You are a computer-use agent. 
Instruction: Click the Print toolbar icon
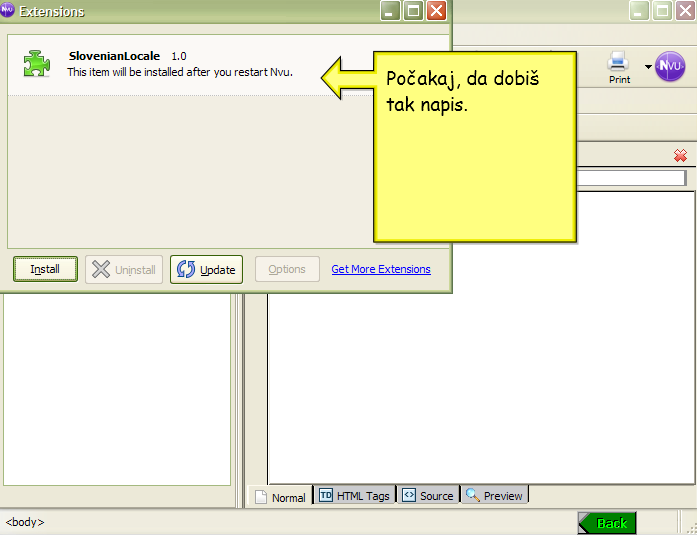coord(619,65)
